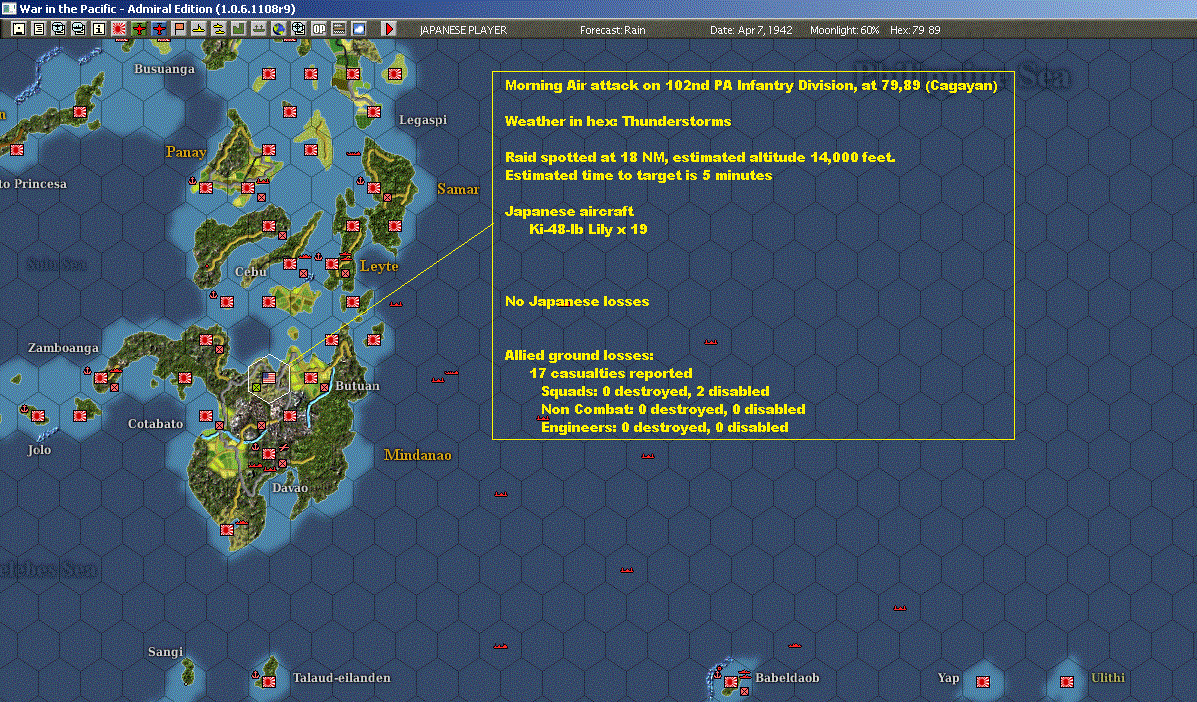Click the Estimated time to target line
The height and width of the screenshot is (702, 1197).
coord(638,176)
